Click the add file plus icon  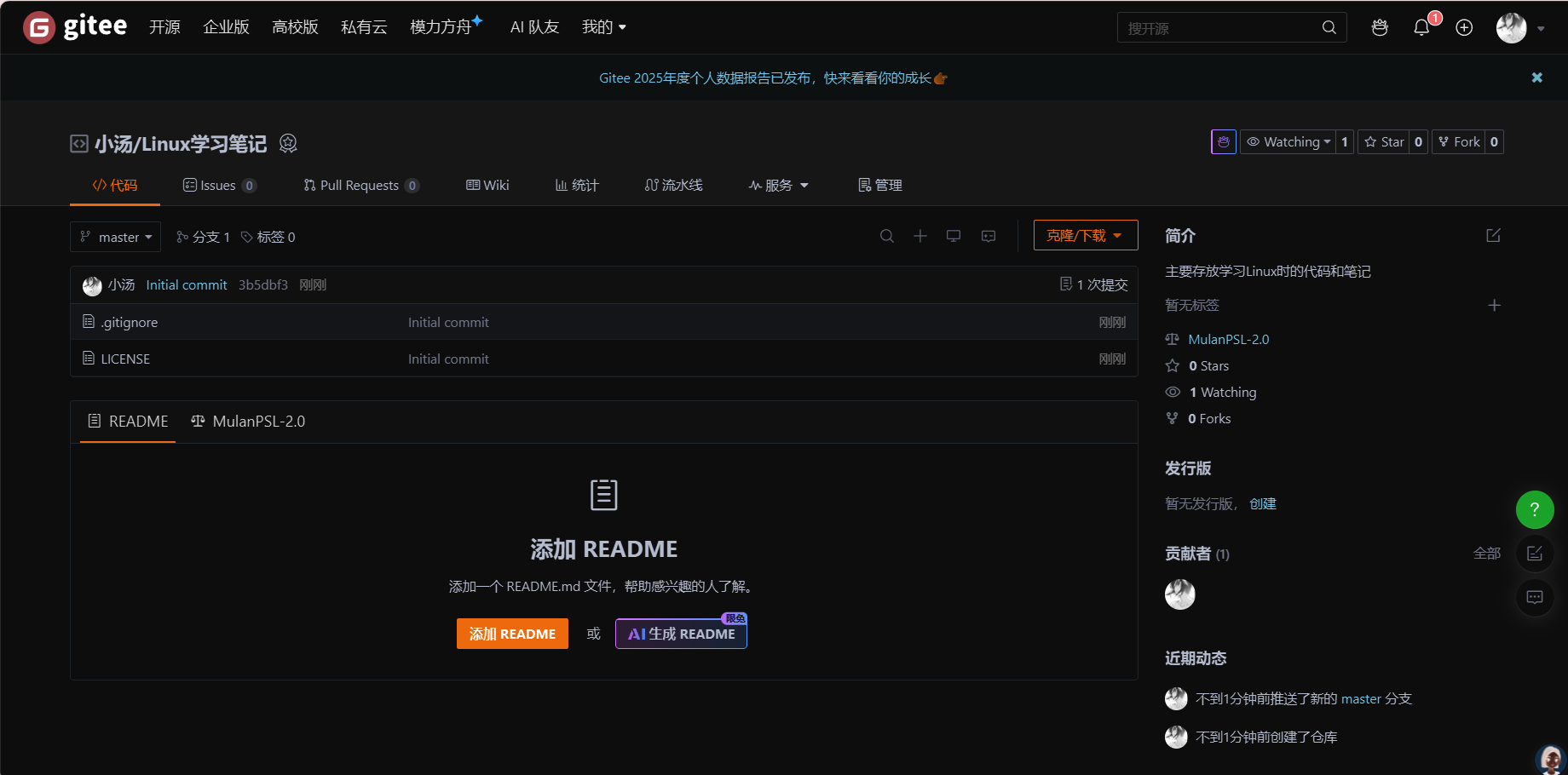click(x=920, y=236)
